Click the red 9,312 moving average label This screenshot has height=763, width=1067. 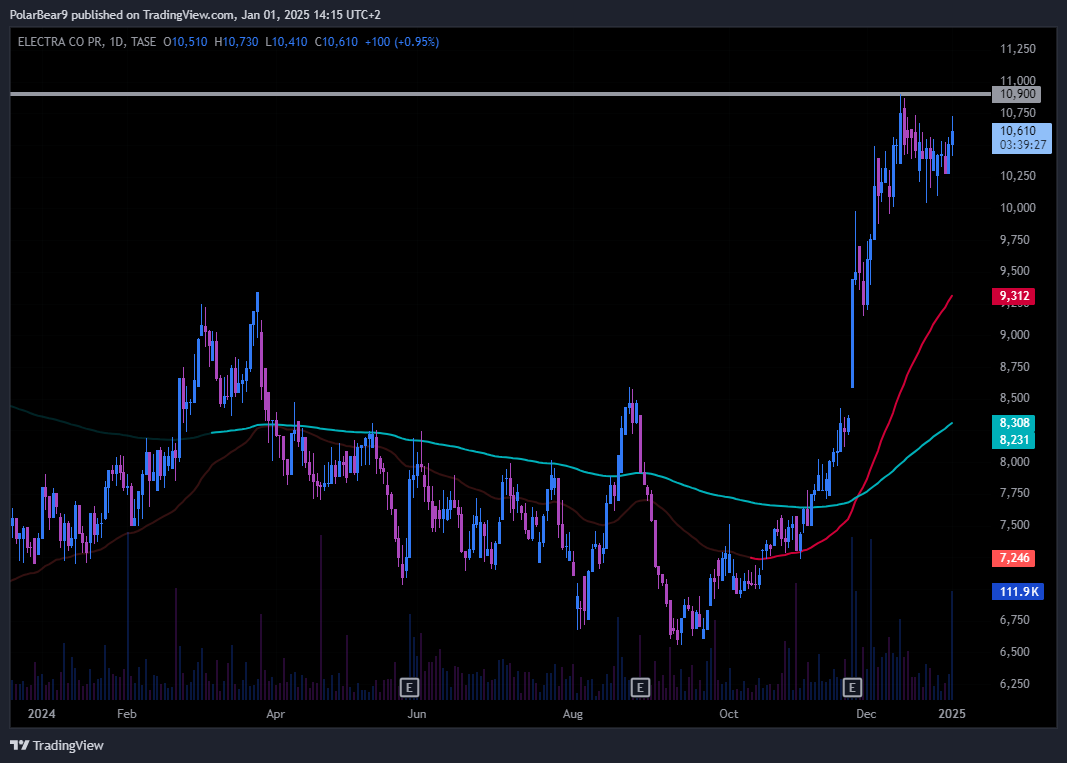[1014, 296]
